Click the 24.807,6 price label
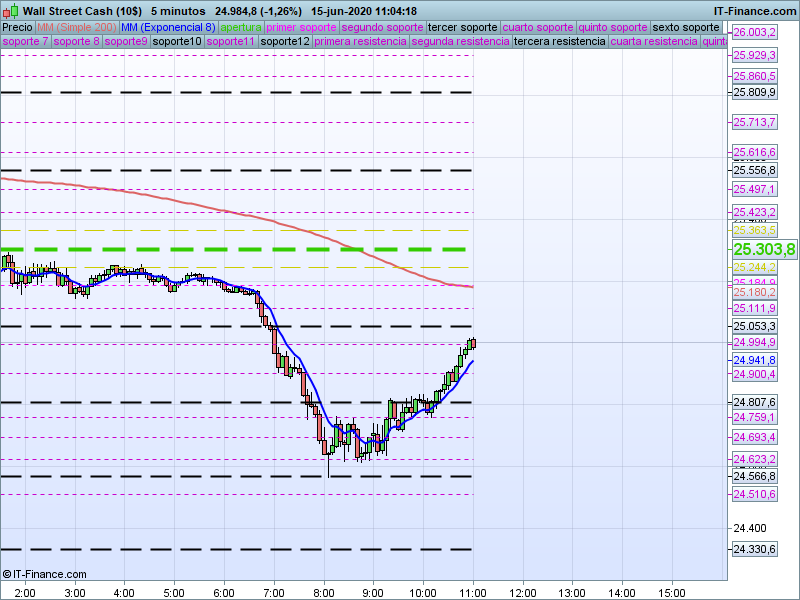Image resolution: width=800 pixels, height=600 pixels. pyautogui.click(x=755, y=403)
